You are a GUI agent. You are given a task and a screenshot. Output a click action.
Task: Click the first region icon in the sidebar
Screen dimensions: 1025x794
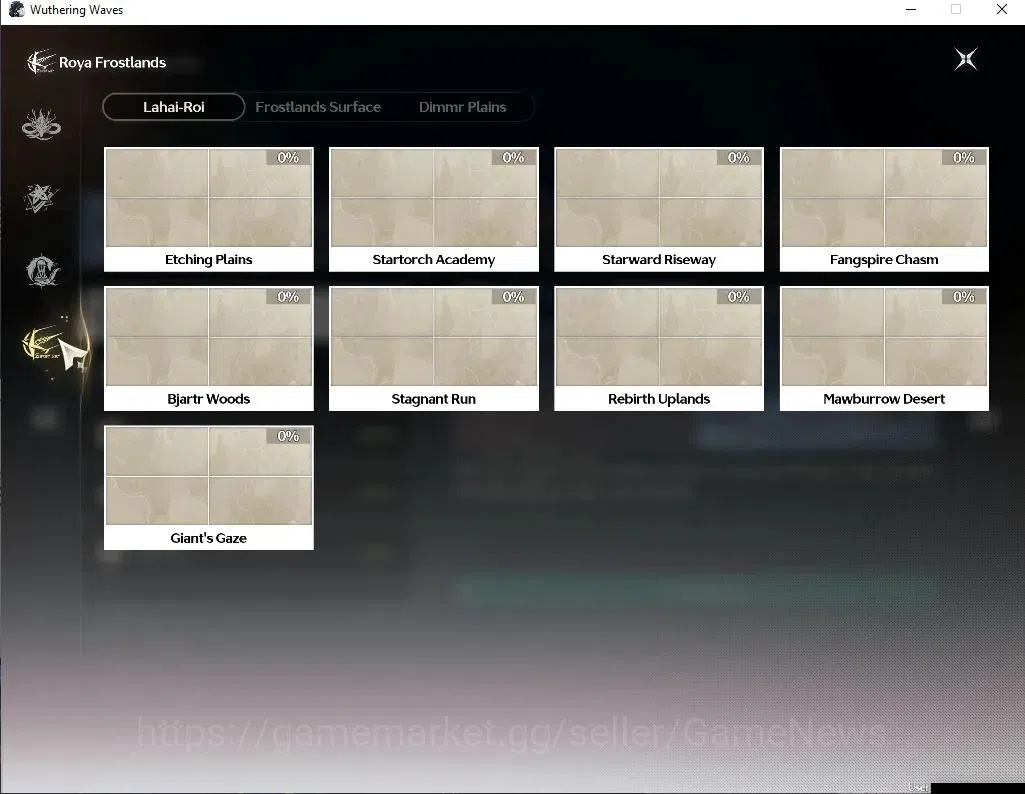point(41,124)
